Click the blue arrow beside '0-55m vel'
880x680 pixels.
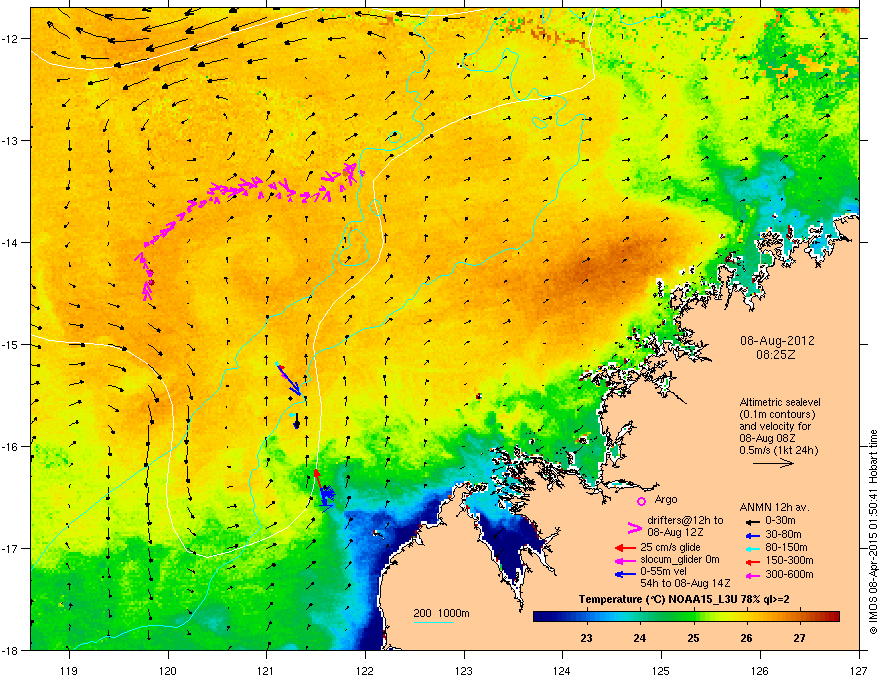click(625, 574)
